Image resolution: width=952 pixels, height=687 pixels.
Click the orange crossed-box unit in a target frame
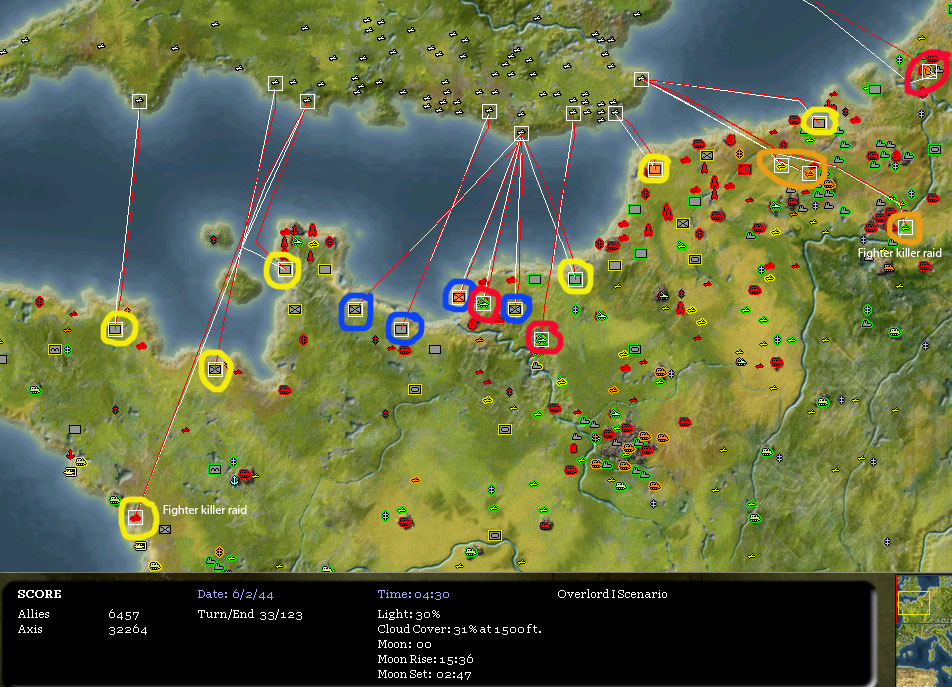[x=459, y=297]
